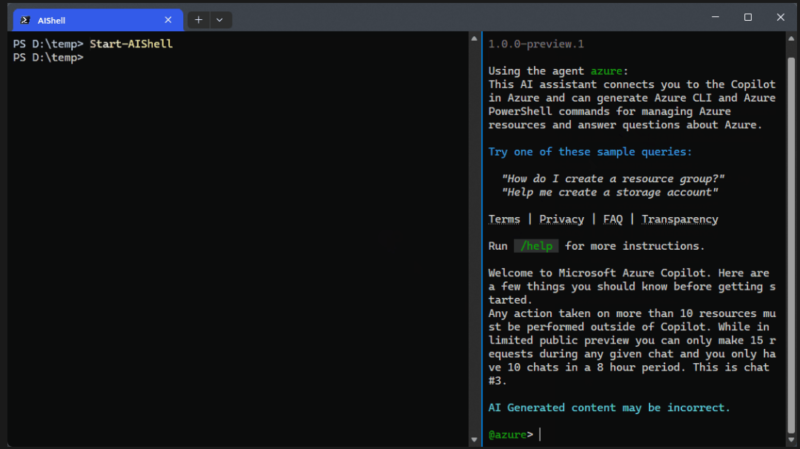Click the PowerShell icon on AIShell tab
The width and height of the screenshot is (800, 449).
(24, 20)
